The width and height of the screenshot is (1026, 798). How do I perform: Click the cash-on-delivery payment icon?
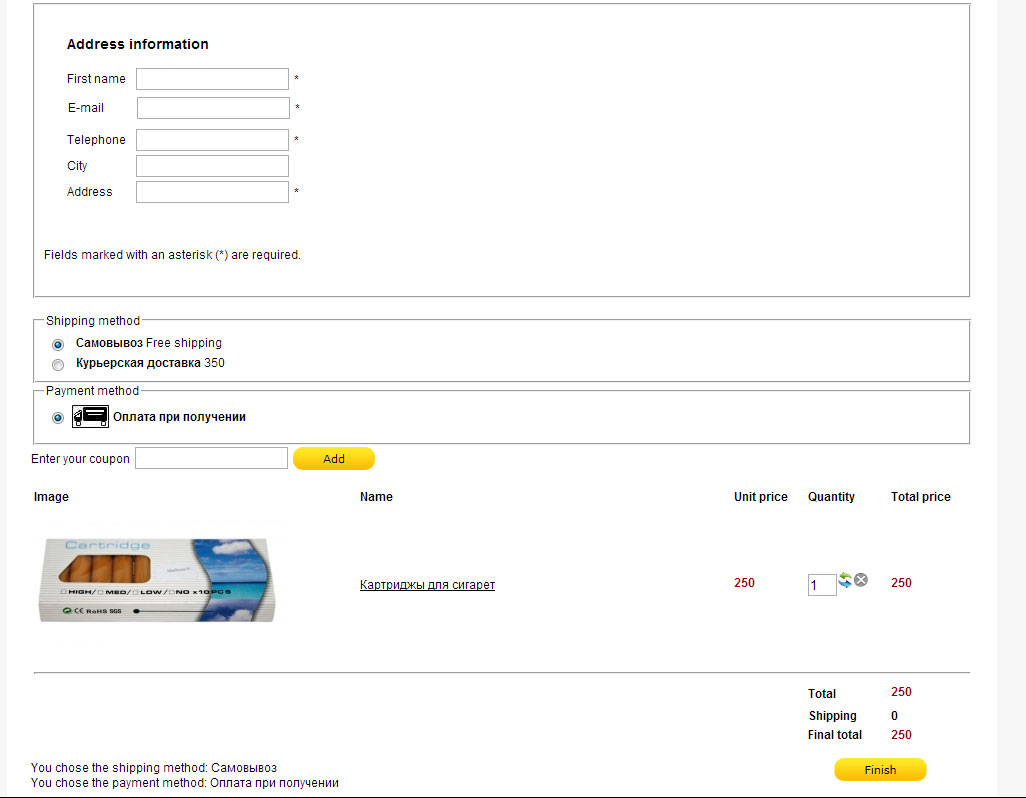click(90, 417)
